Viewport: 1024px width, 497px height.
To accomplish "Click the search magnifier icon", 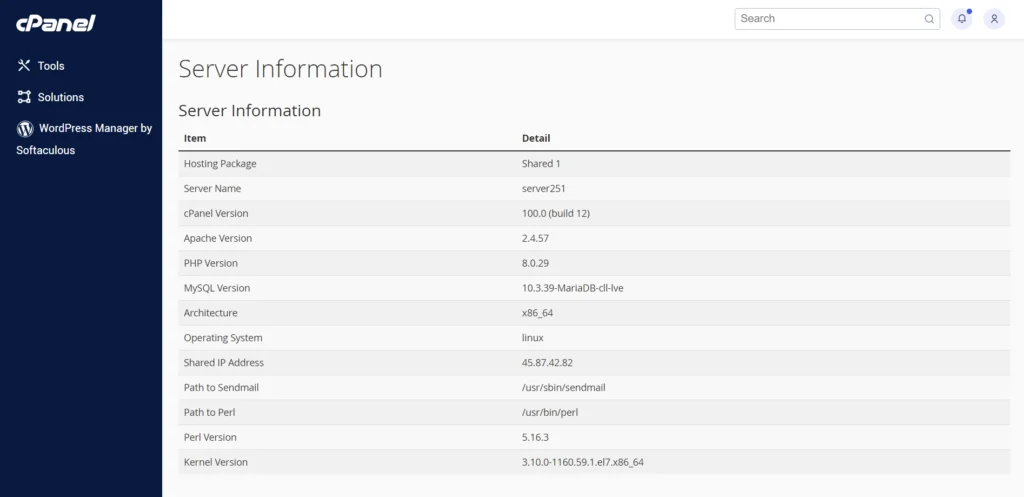I will (x=929, y=19).
